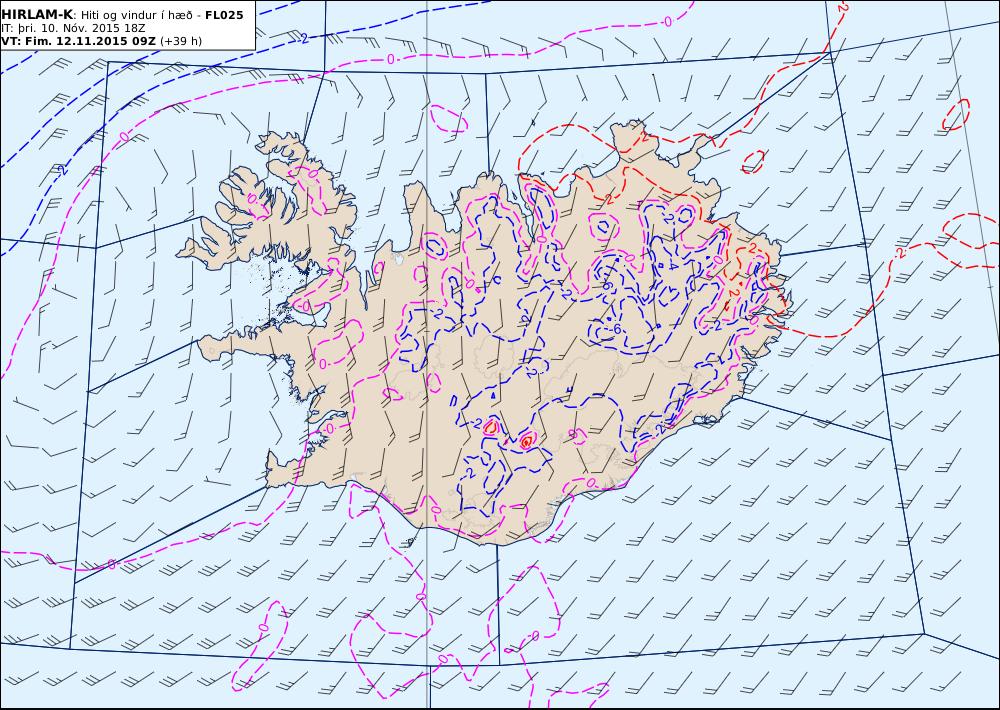Select the FL025 flight level label

click(x=224, y=15)
